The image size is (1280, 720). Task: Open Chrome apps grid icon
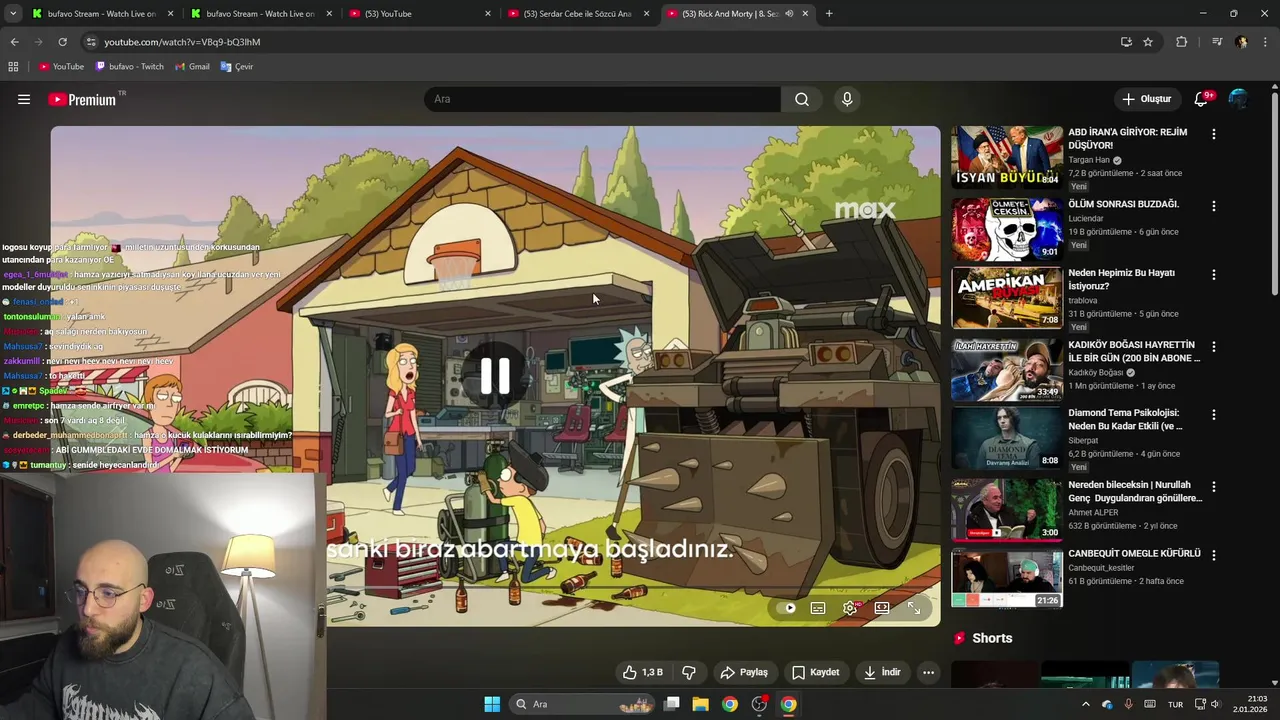(13, 67)
